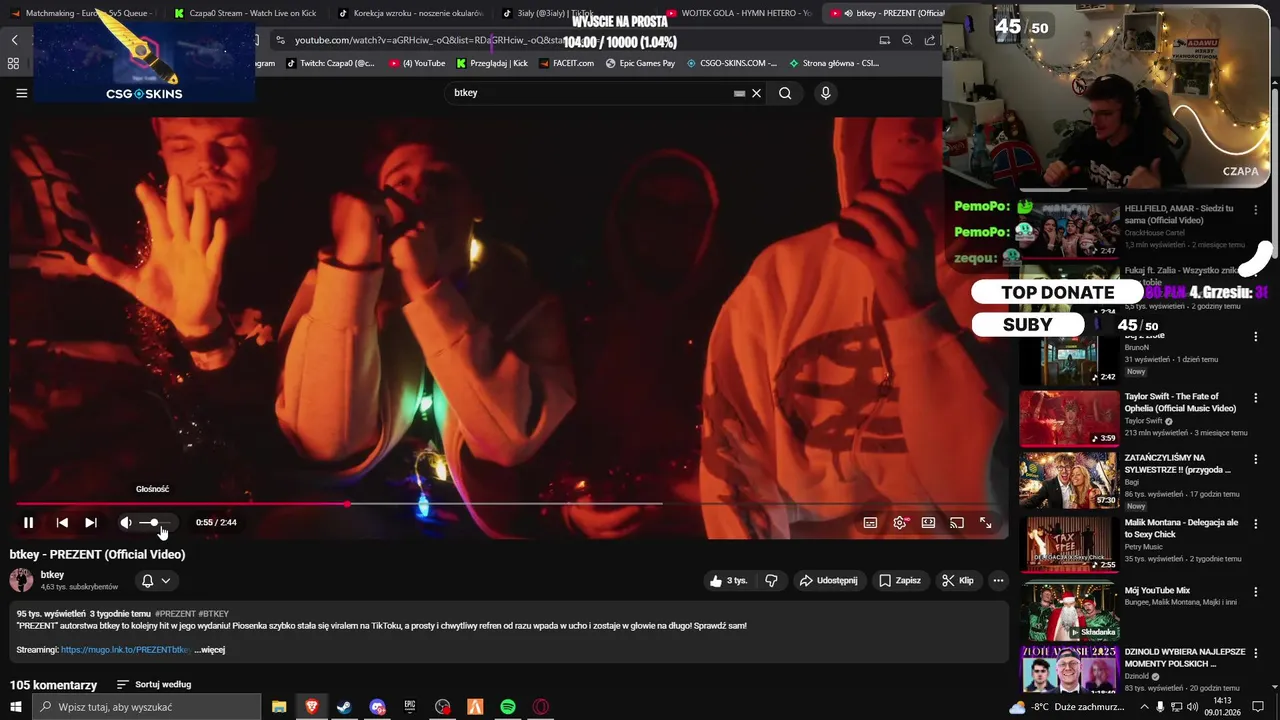The image size is (1280, 720).
Task: Start voice search with the microphone icon
Action: point(825,93)
